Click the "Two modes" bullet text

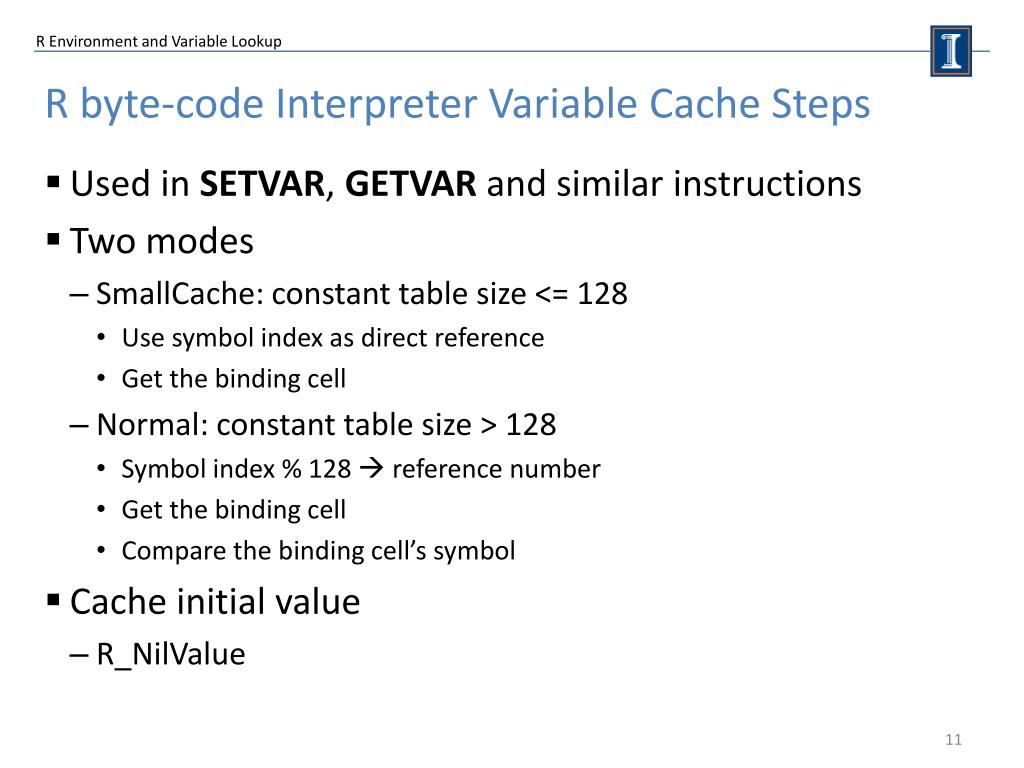pos(162,241)
